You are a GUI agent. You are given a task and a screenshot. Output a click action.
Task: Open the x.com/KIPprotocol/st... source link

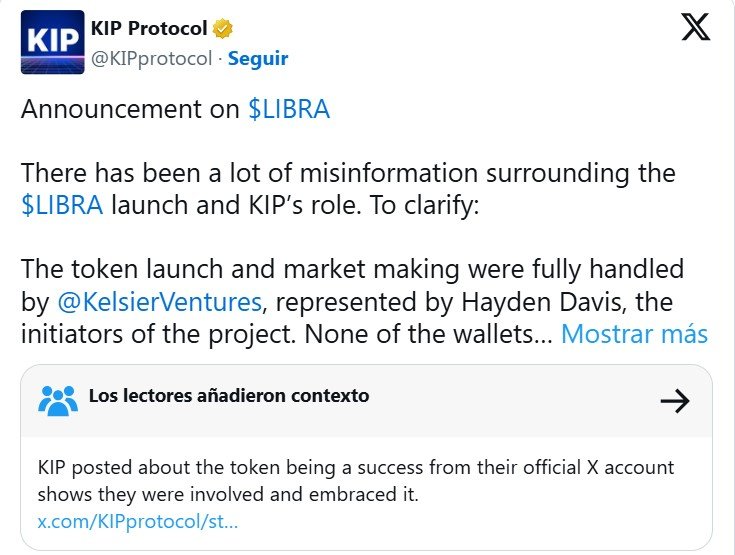click(x=138, y=521)
